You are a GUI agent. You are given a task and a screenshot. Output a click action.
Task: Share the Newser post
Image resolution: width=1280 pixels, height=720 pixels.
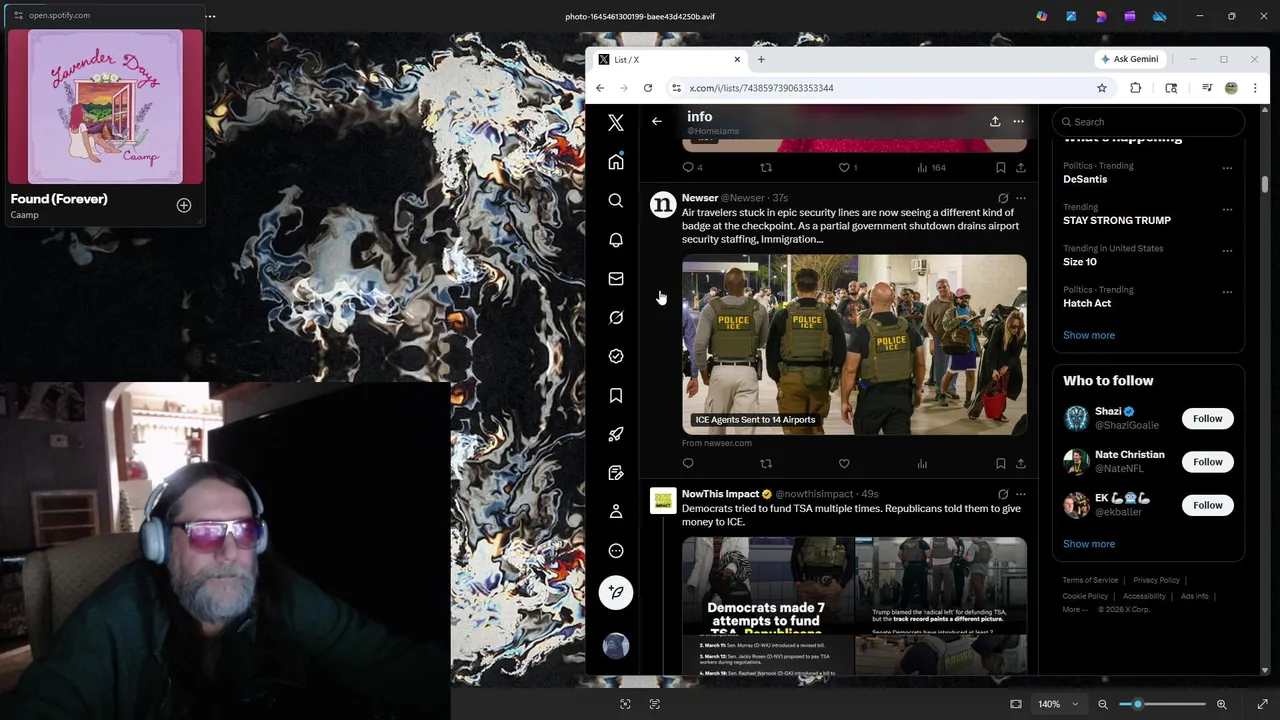click(x=1020, y=464)
